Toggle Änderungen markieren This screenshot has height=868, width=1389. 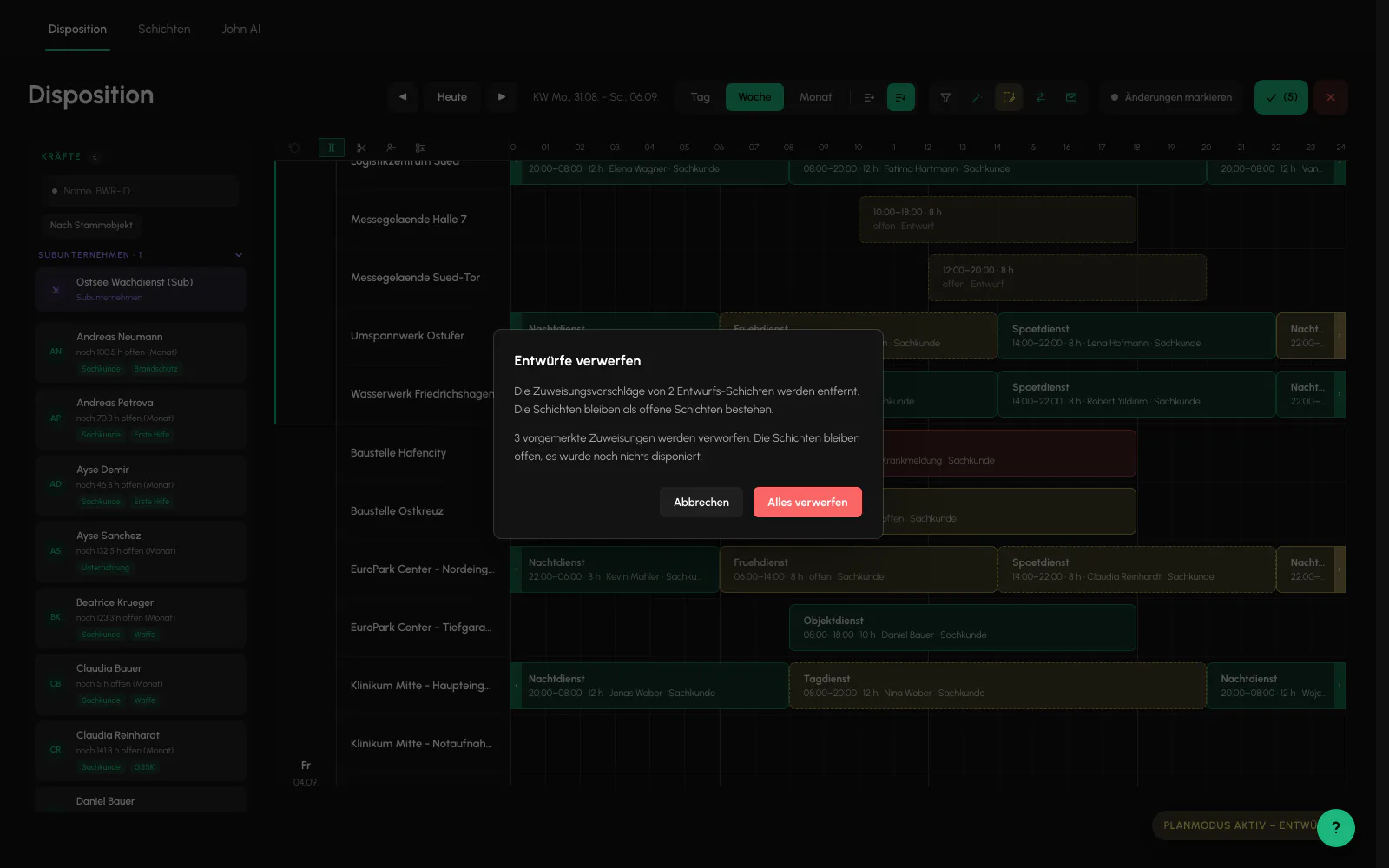[1172, 97]
